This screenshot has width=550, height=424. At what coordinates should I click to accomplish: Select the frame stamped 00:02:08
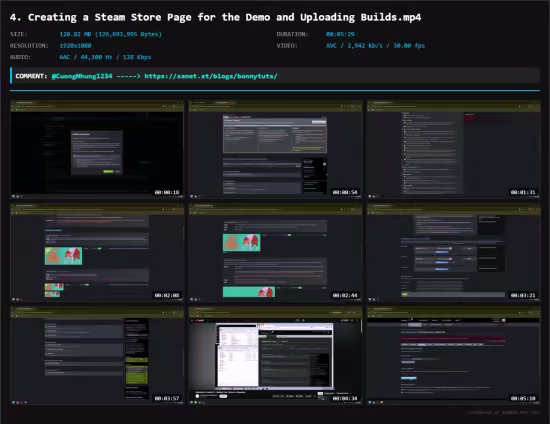click(x=97, y=253)
